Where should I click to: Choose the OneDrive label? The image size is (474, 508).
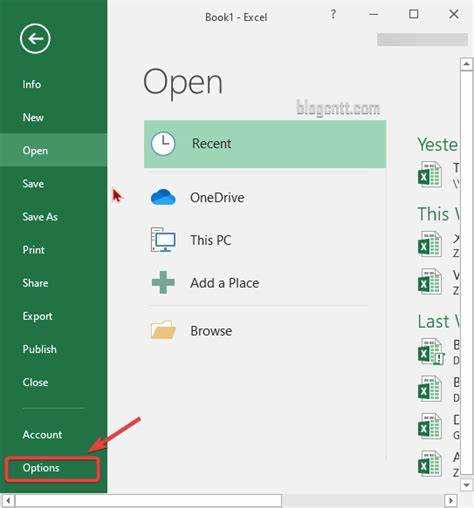pyautogui.click(x=217, y=197)
